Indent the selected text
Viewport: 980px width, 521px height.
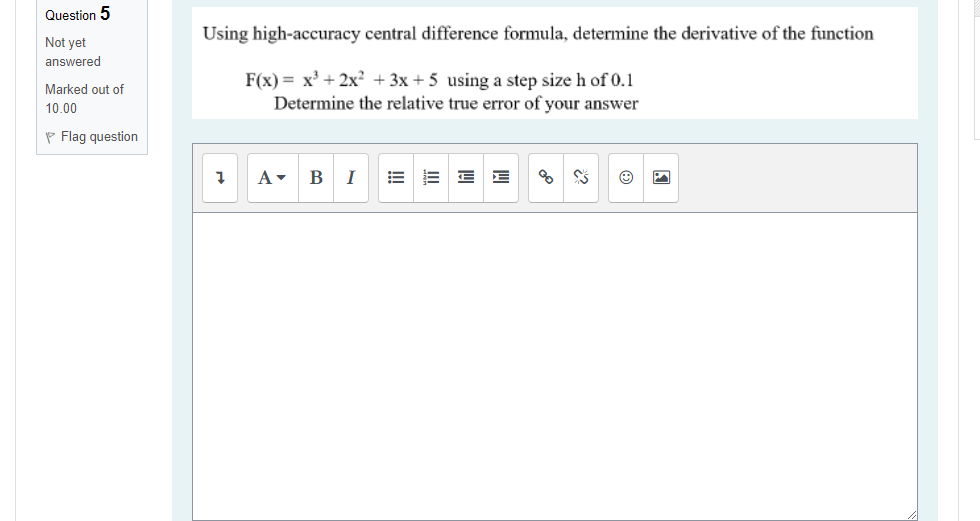(x=501, y=178)
